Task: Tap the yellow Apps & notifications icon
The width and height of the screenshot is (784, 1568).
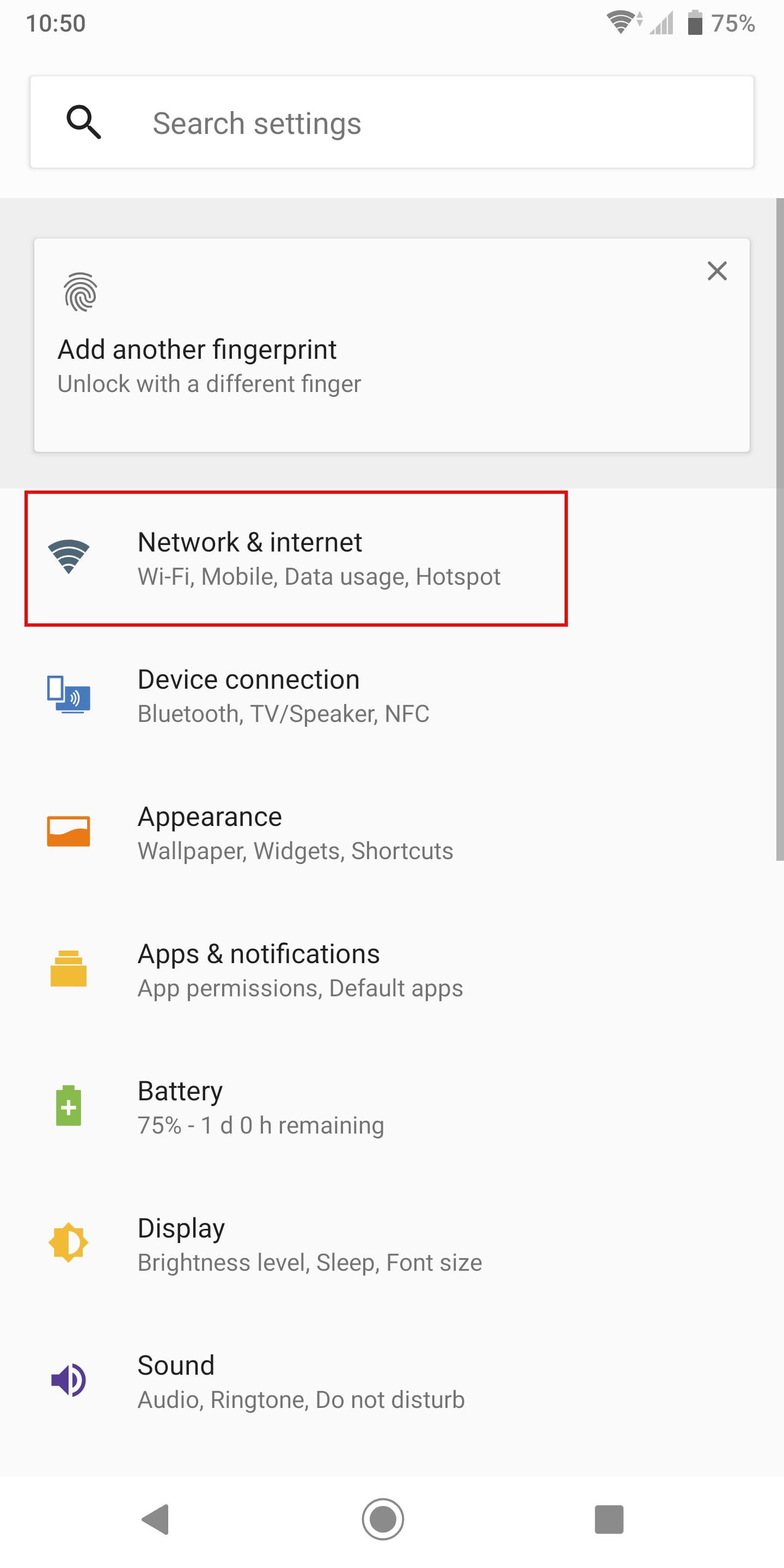Action: pyautogui.click(x=69, y=969)
